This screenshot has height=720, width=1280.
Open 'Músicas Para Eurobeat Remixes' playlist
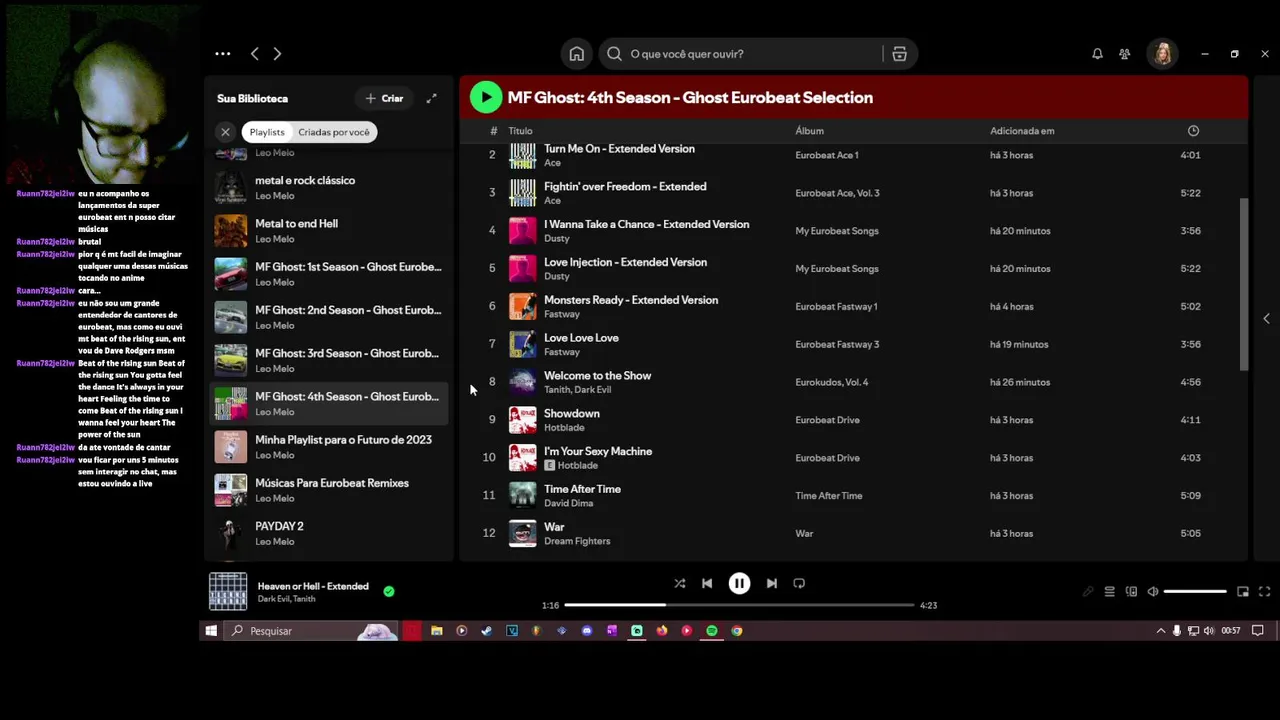tap(330, 490)
